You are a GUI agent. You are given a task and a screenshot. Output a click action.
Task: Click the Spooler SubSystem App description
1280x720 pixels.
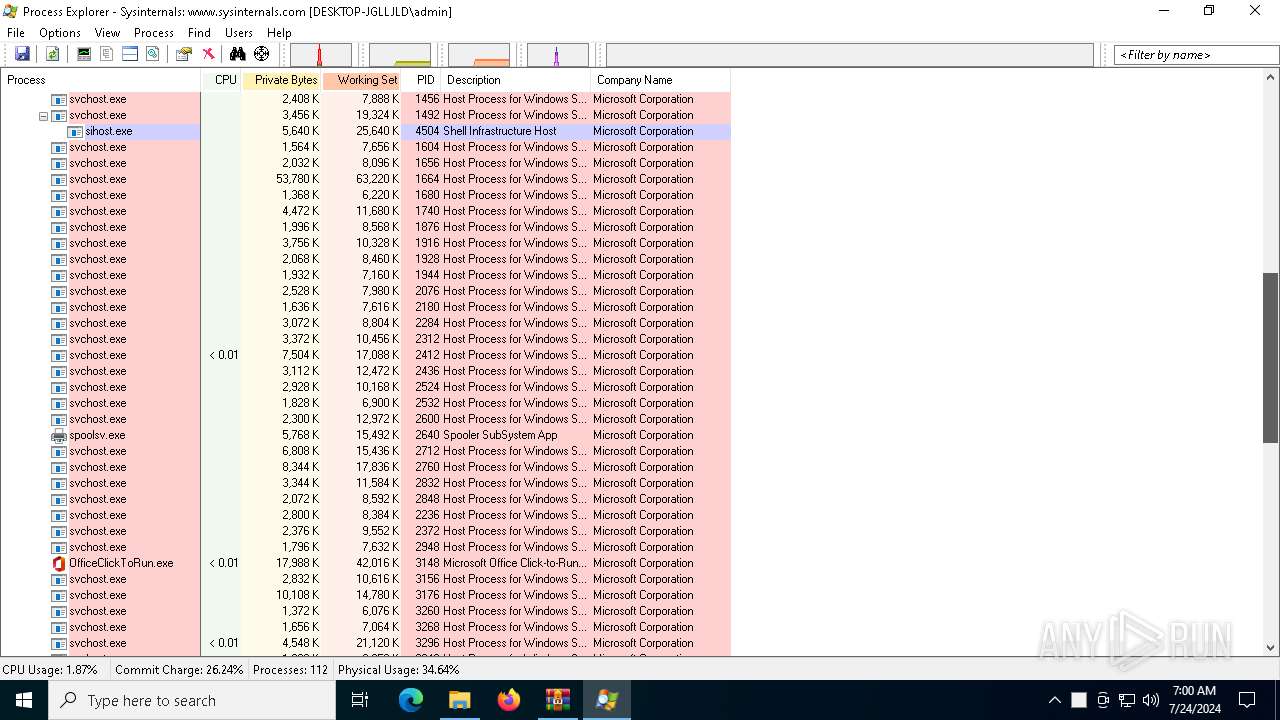(500, 435)
